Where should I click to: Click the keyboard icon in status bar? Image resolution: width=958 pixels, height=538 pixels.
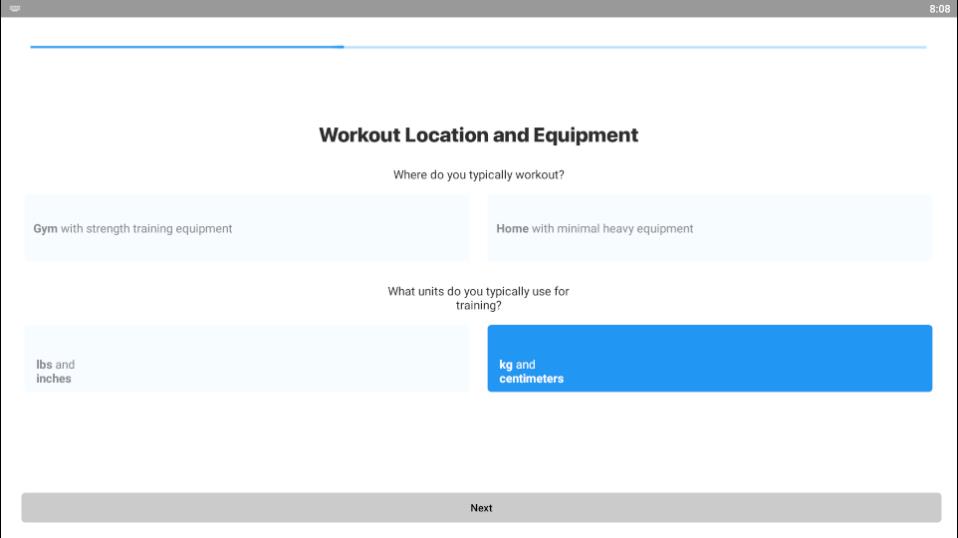pos(15,9)
